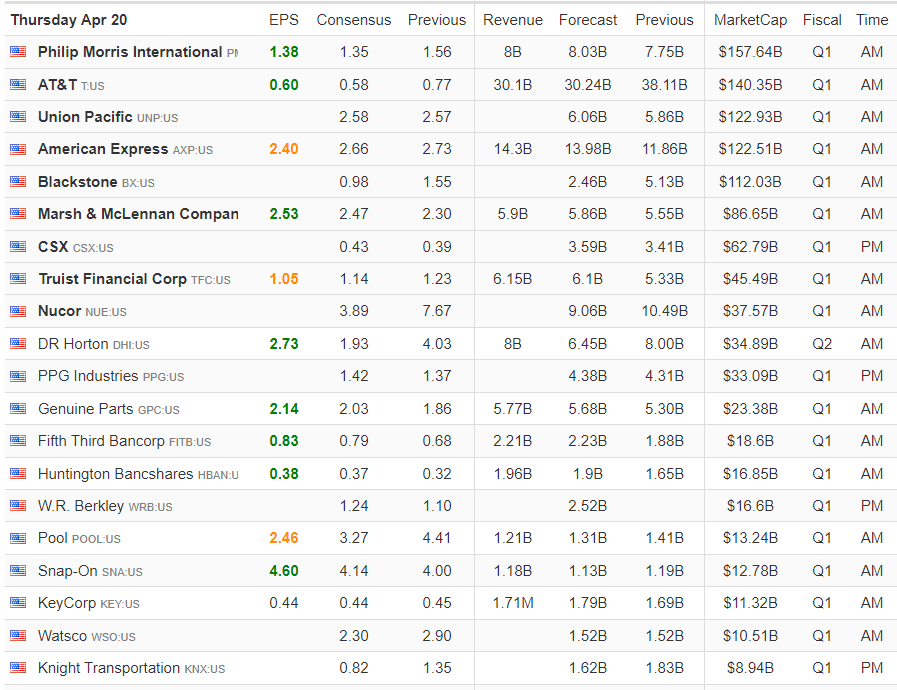Click the EPS column header
Image resolution: width=897 pixels, height=690 pixels.
[284, 20]
